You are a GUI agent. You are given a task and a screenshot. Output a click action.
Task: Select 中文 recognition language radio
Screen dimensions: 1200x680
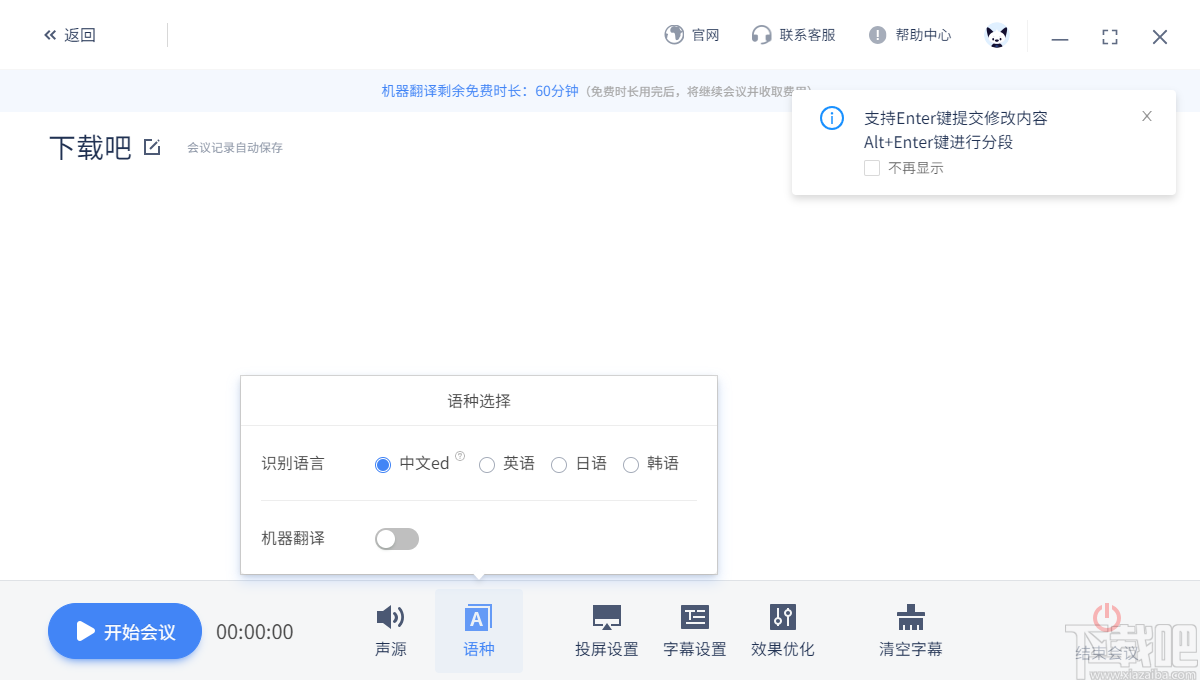tap(383, 464)
